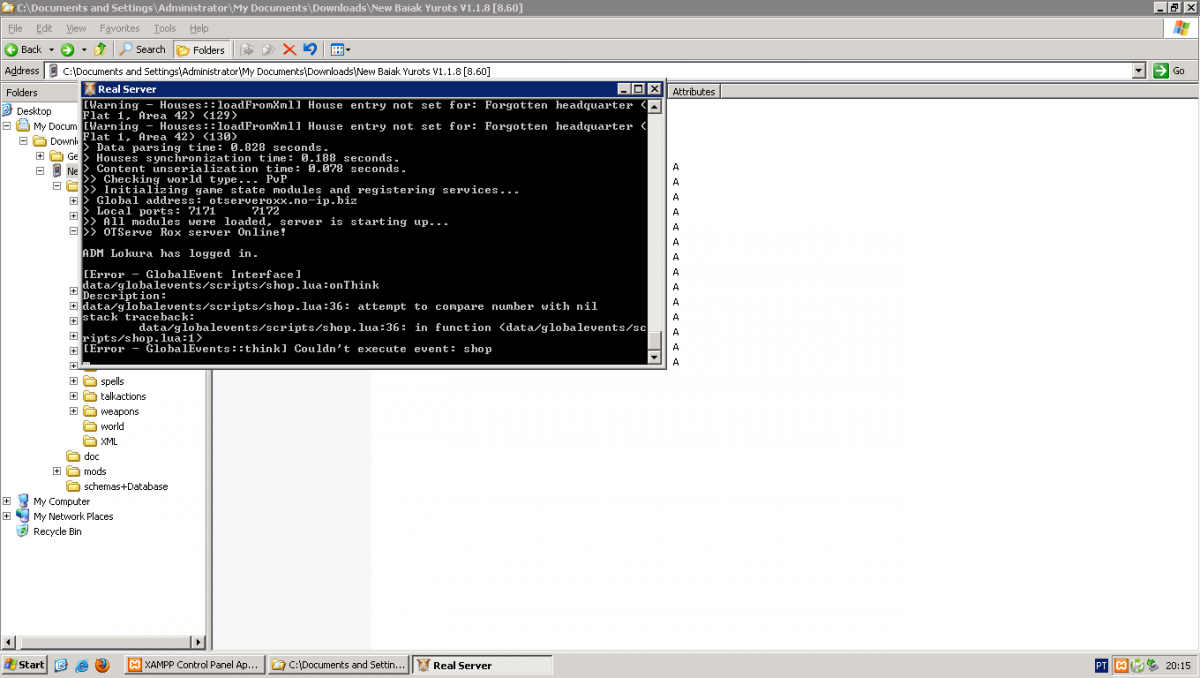
Task: Select the doc folder
Action: [x=92, y=456]
